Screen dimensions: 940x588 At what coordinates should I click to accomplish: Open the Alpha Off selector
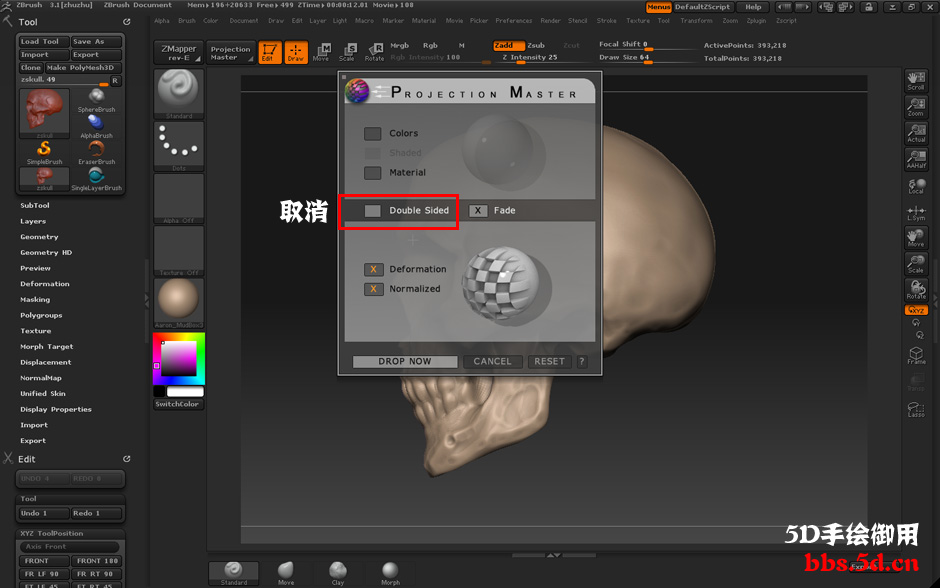pyautogui.click(x=179, y=198)
